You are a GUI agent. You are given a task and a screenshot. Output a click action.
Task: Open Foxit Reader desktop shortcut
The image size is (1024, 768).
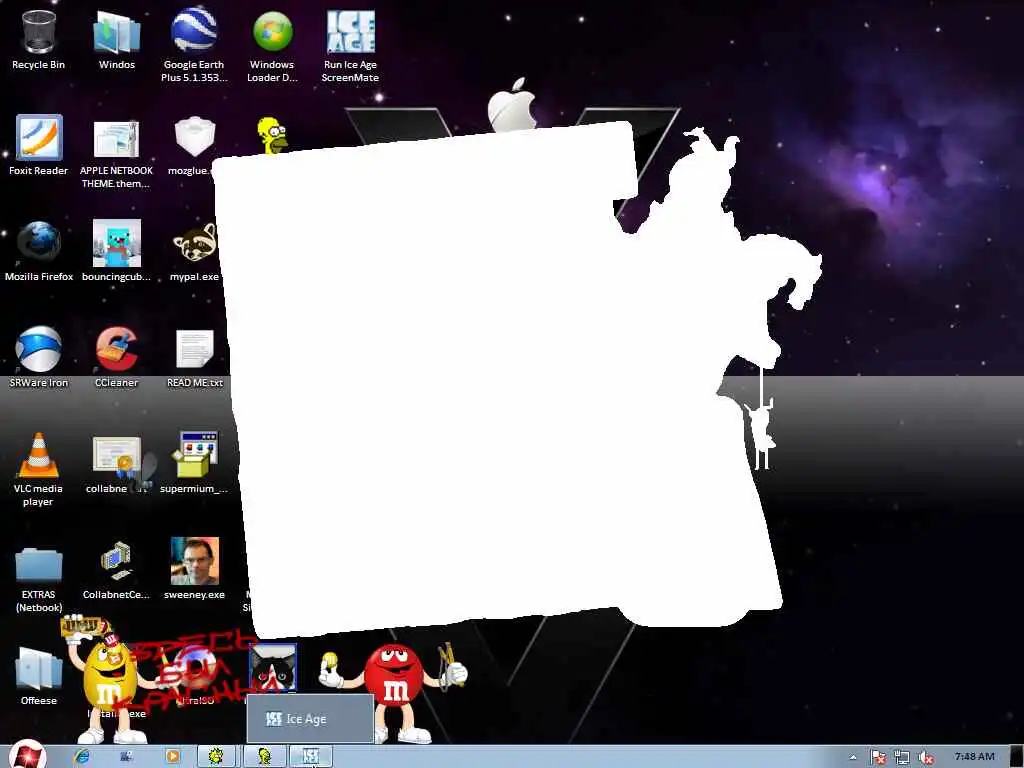coord(39,145)
